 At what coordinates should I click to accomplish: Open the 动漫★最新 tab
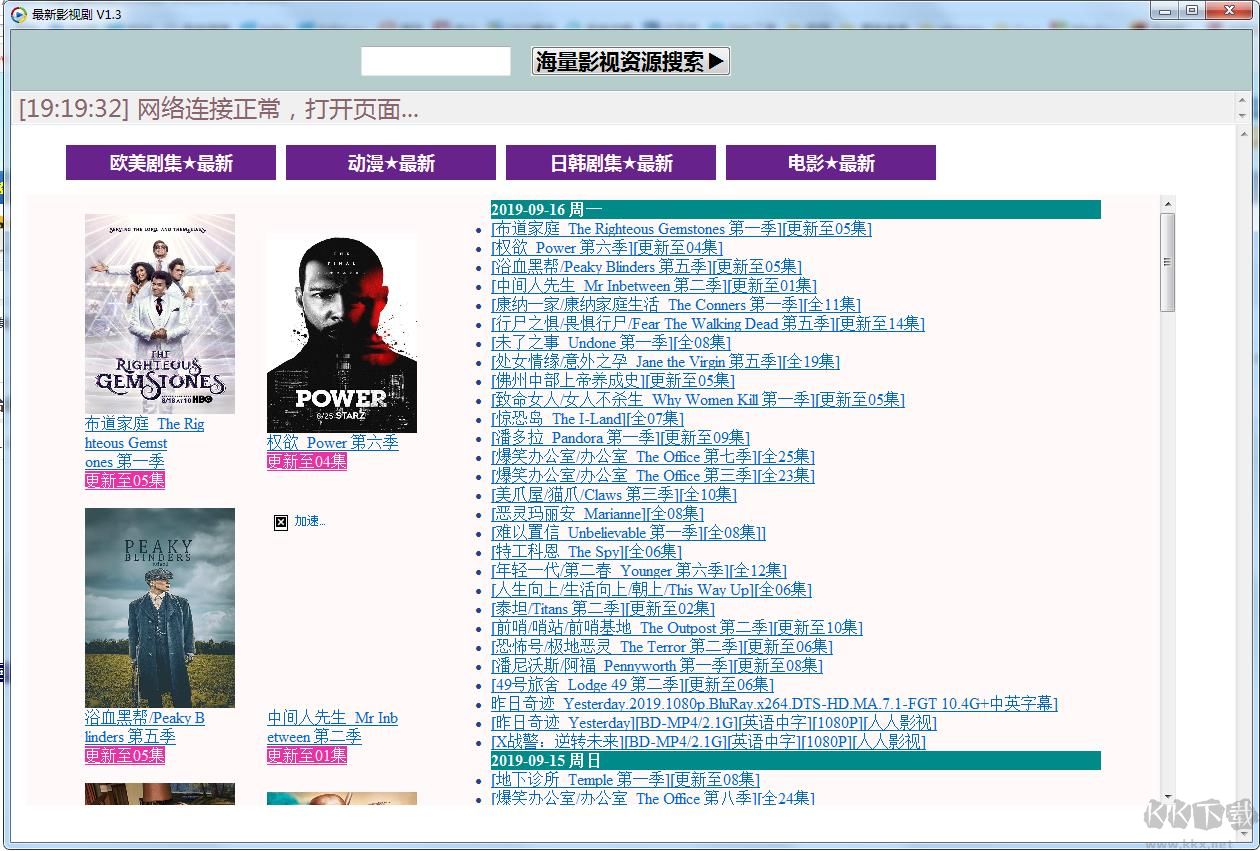pyautogui.click(x=391, y=163)
